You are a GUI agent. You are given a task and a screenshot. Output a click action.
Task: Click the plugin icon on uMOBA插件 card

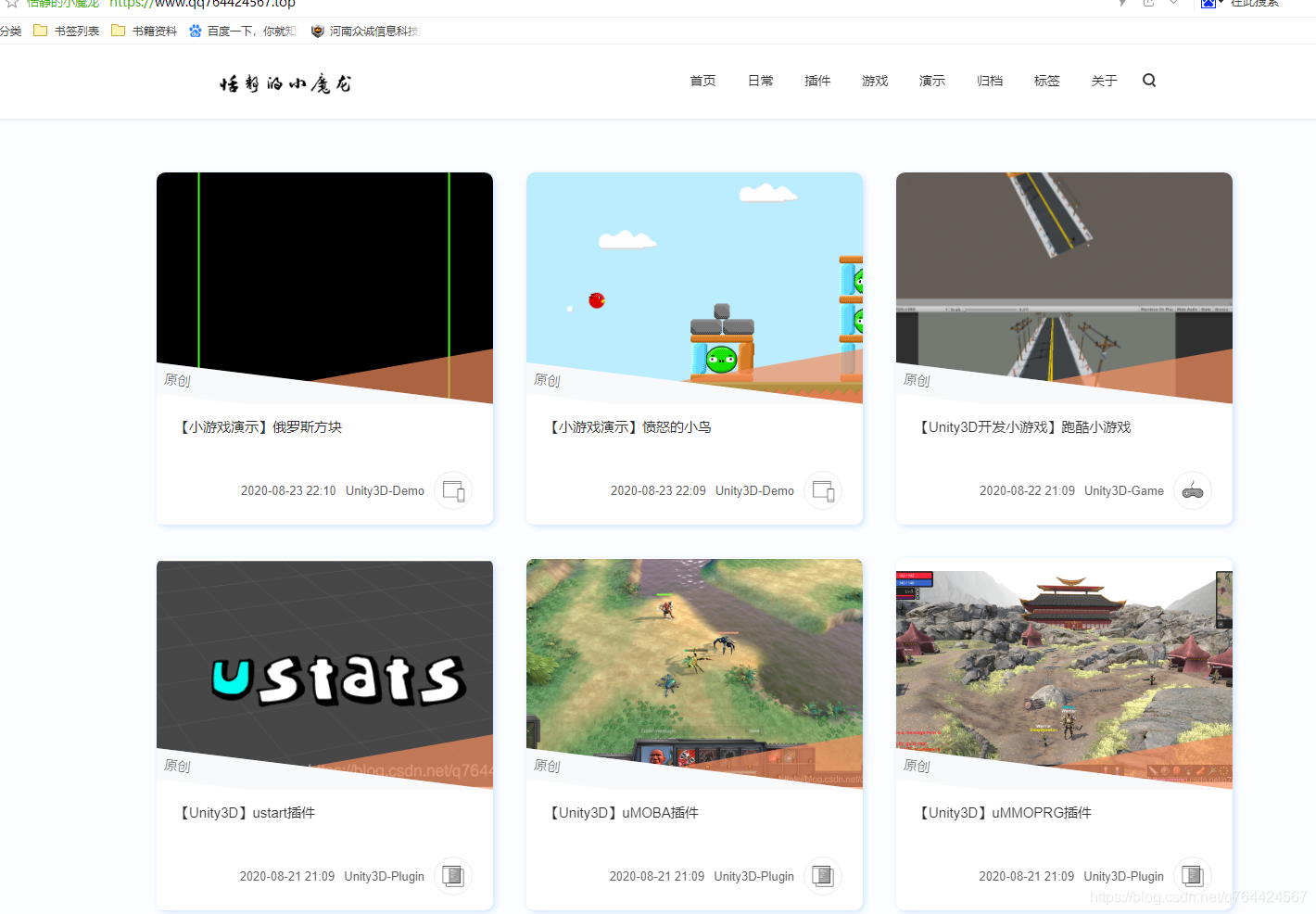point(823,875)
